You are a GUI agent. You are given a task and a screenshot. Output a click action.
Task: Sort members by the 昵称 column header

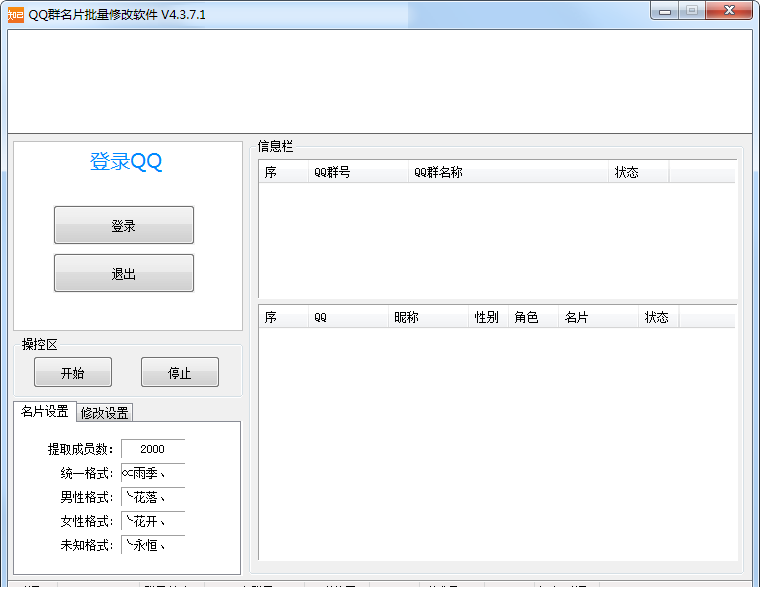tap(428, 317)
